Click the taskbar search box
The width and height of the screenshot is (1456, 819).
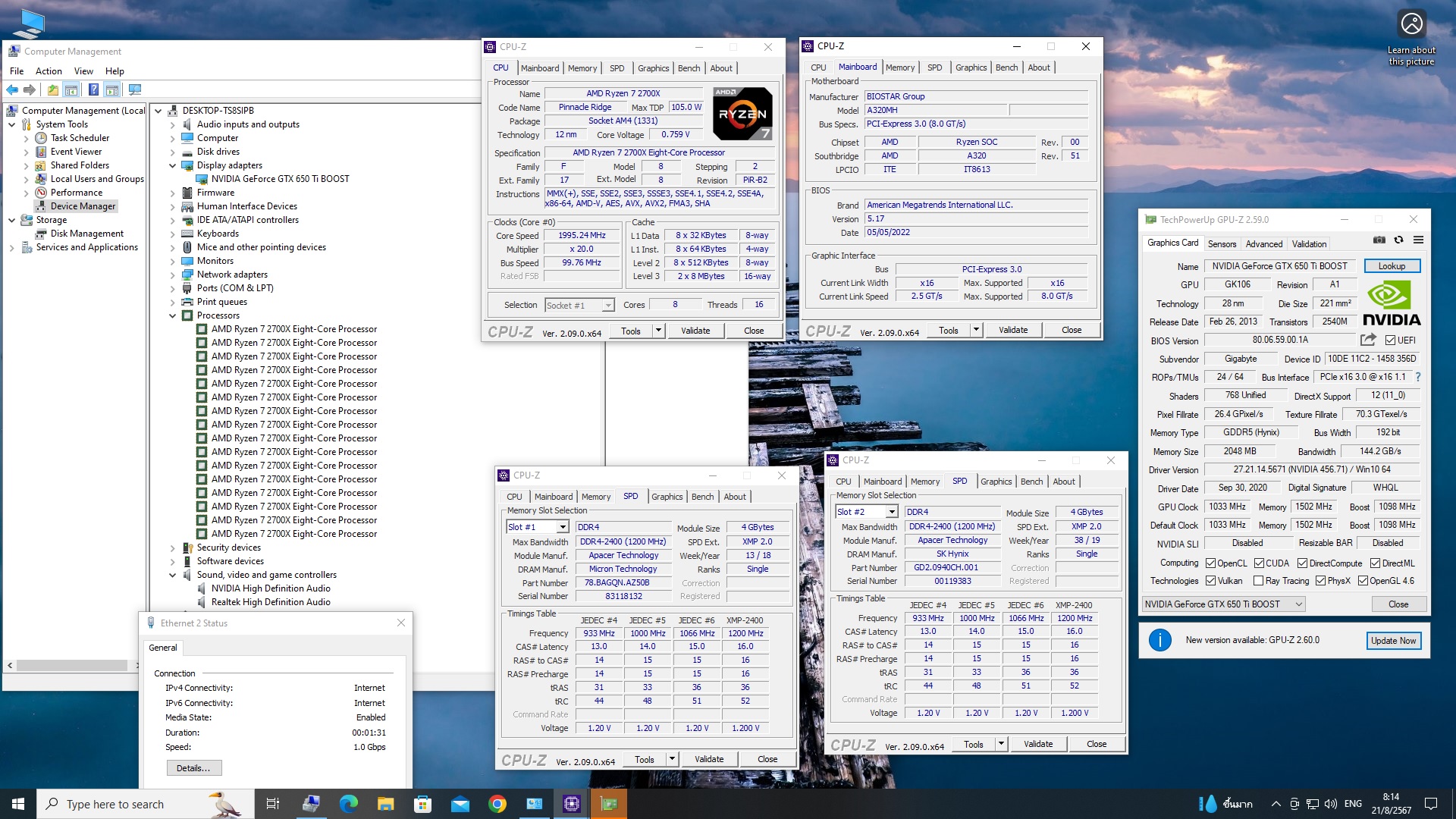[x=144, y=804]
